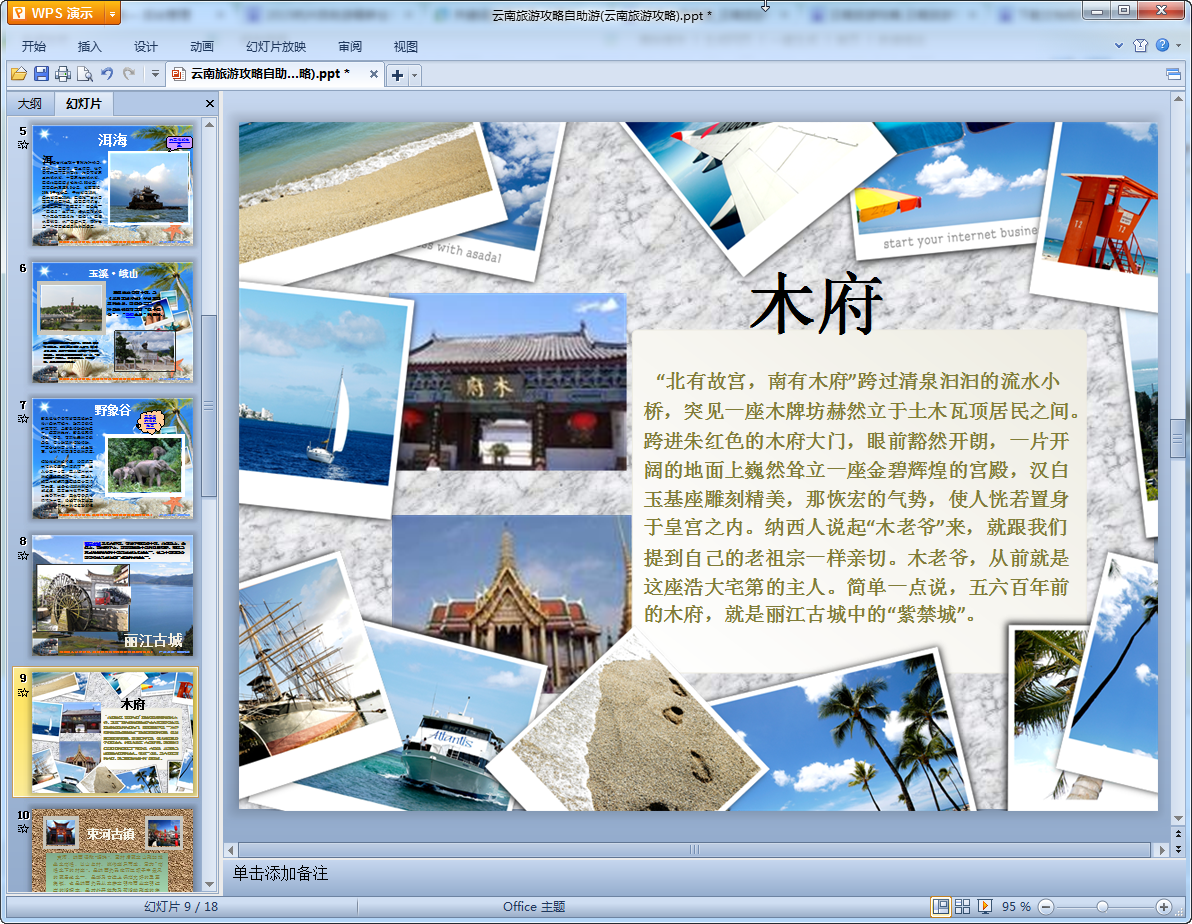The image size is (1192, 924).
Task: Click 单击添加备注 notes field
Action: click(x=281, y=873)
